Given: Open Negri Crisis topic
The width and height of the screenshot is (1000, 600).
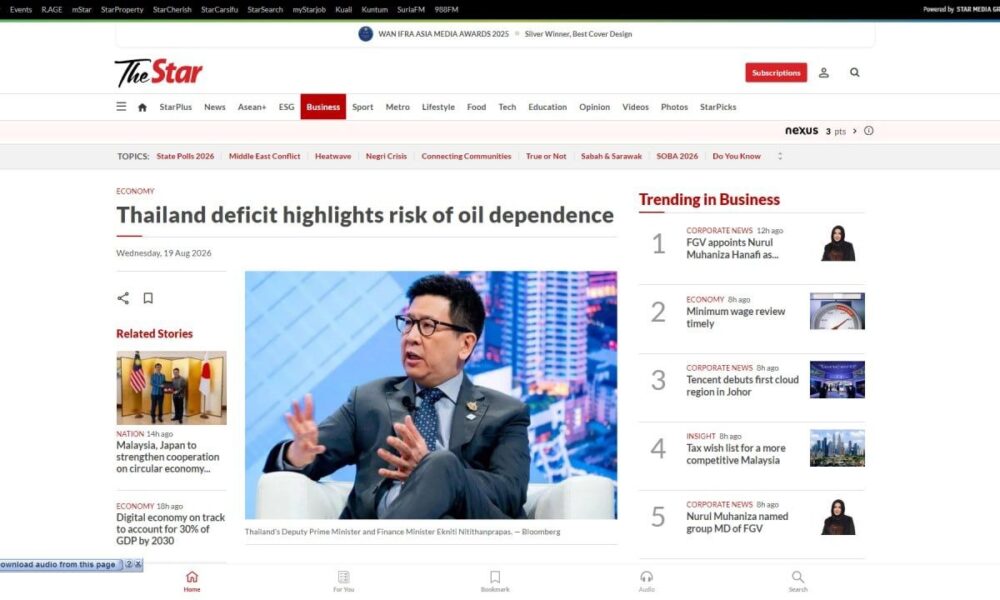Looking at the screenshot, I should click(386, 156).
